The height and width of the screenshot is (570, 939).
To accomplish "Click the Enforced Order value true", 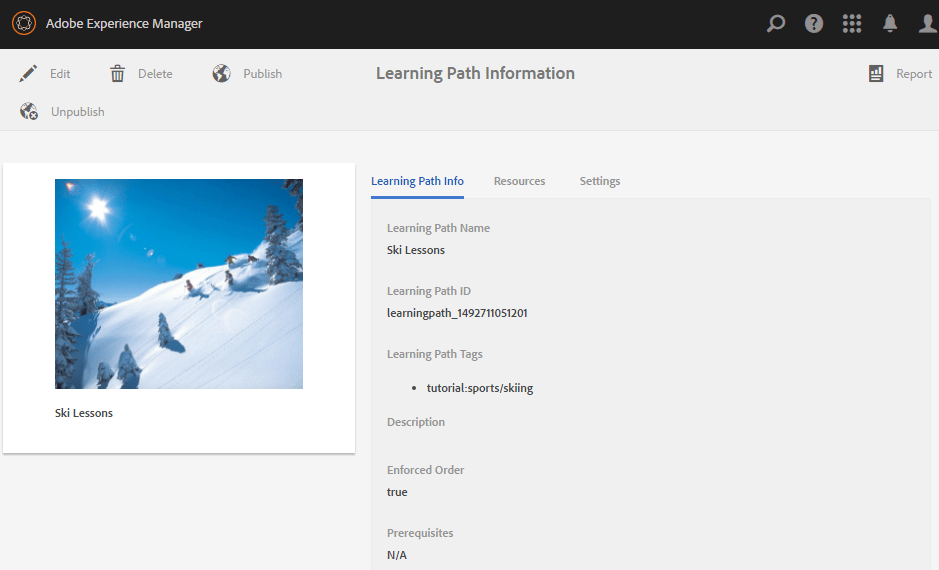I will coord(397,492).
